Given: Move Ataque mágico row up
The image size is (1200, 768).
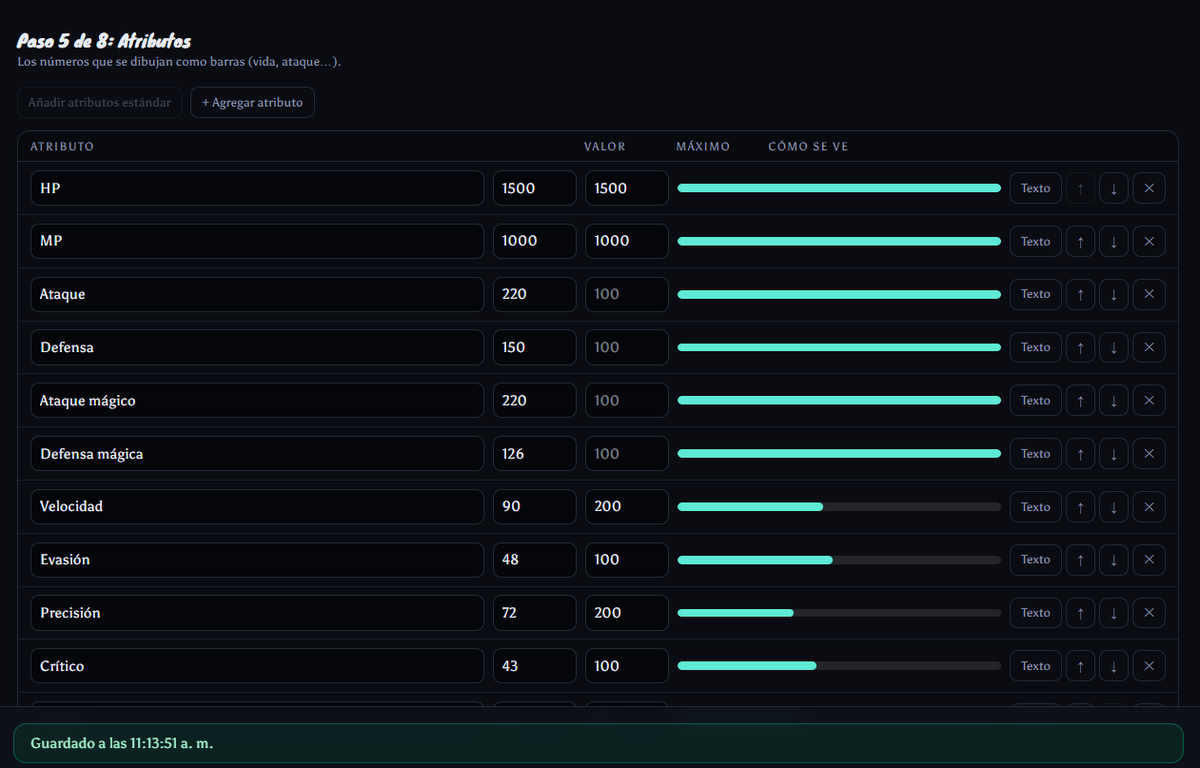Looking at the screenshot, I should point(1080,400).
